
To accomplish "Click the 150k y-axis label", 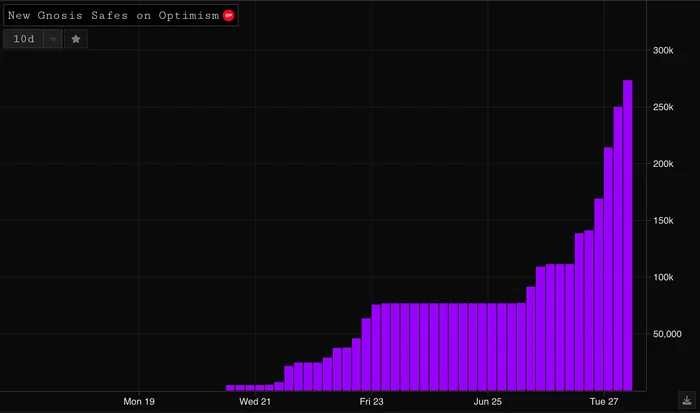I will [x=663, y=221].
